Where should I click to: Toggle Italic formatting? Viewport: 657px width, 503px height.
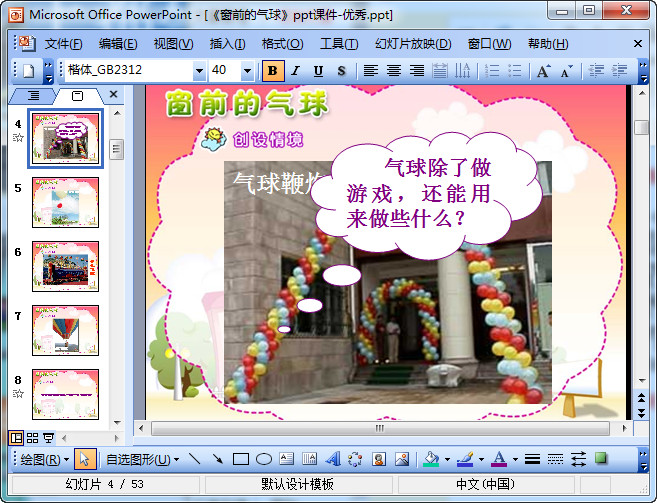click(296, 70)
